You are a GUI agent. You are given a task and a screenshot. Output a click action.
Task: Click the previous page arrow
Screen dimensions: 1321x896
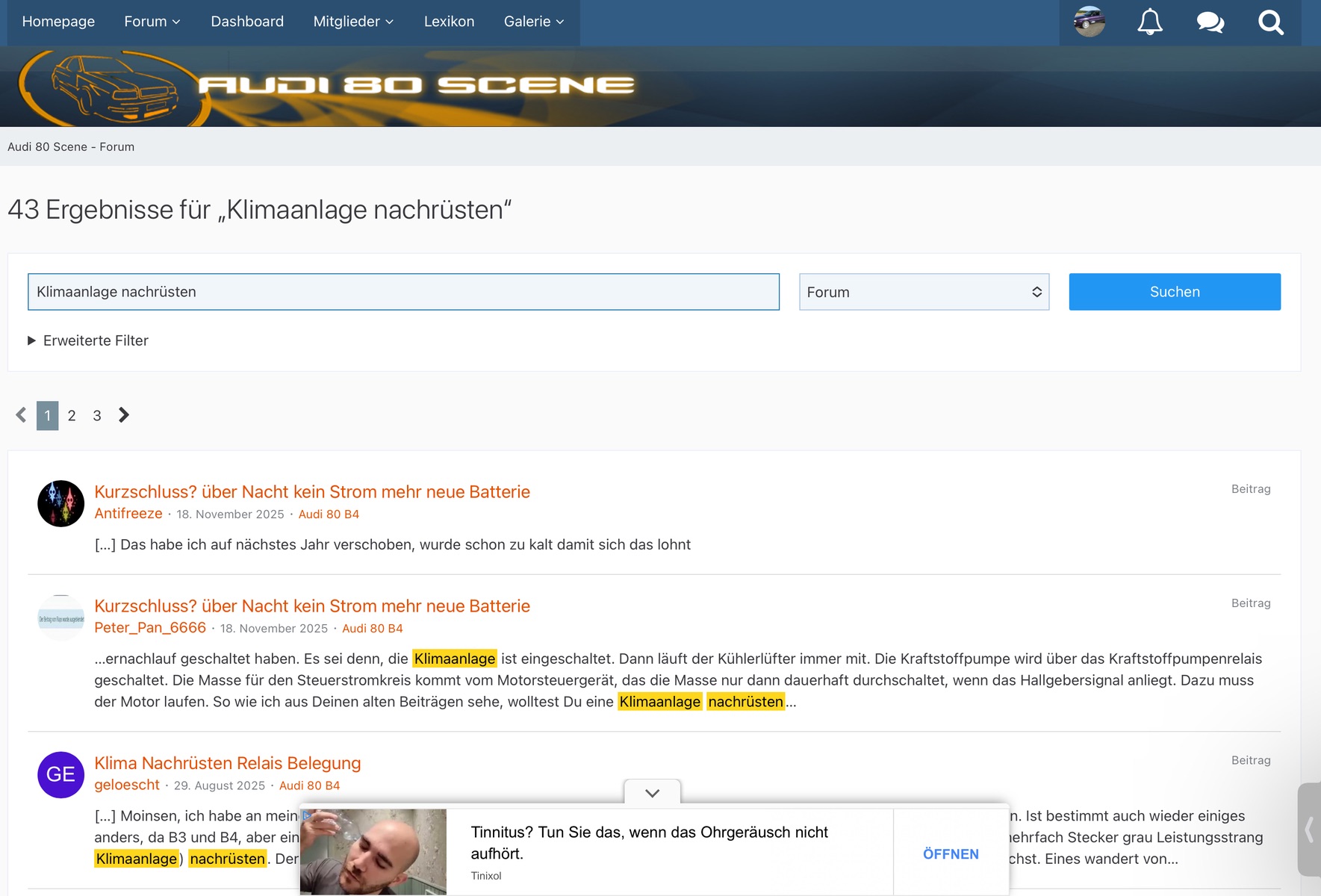click(21, 415)
